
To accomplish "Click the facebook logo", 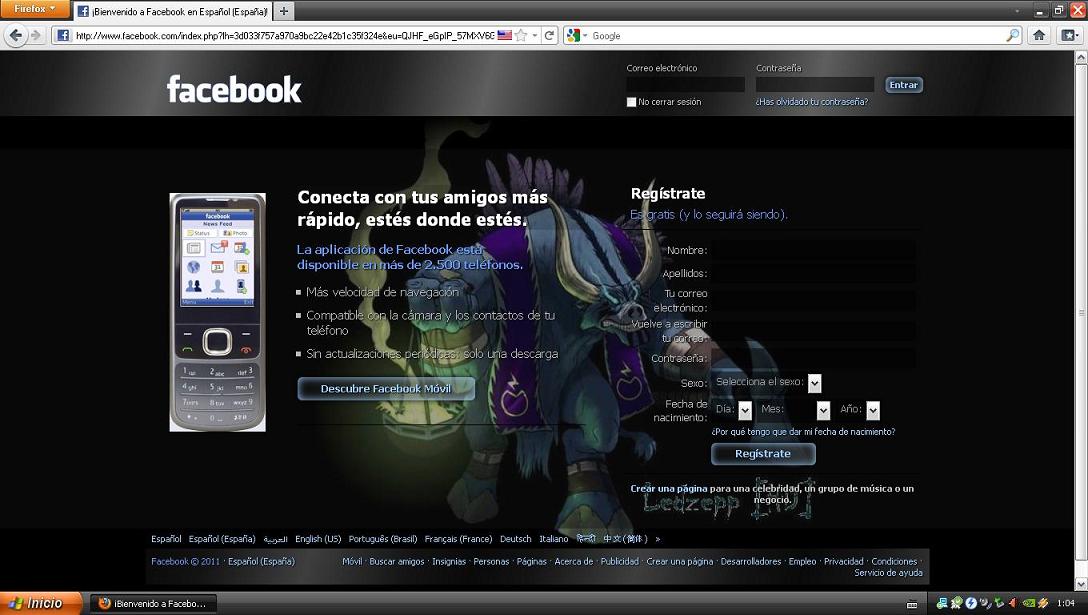I will [x=234, y=90].
